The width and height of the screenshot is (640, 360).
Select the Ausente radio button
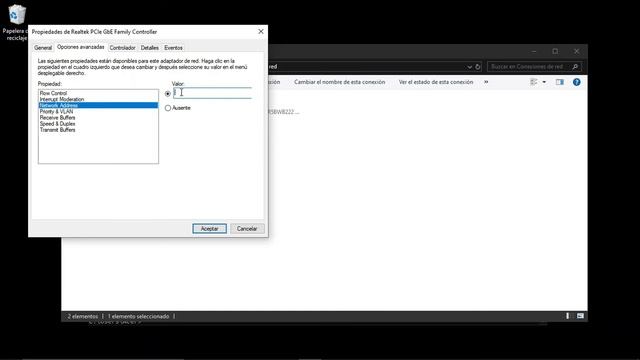point(168,108)
